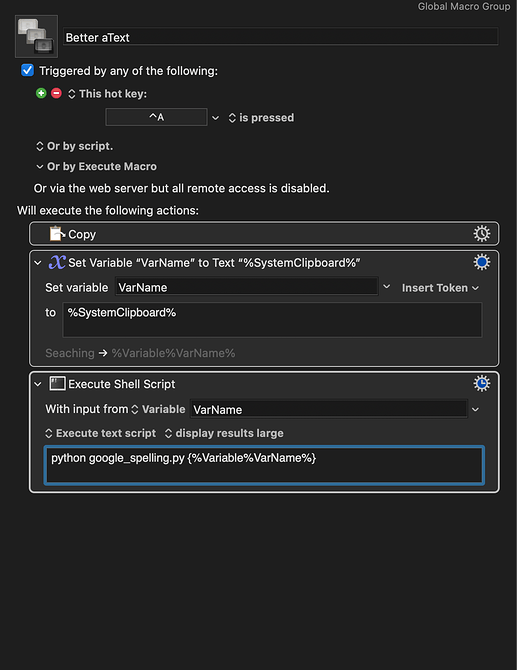This screenshot has width=517, height=670.
Task: Collapse the Set Variable action
Action: (x=38, y=263)
